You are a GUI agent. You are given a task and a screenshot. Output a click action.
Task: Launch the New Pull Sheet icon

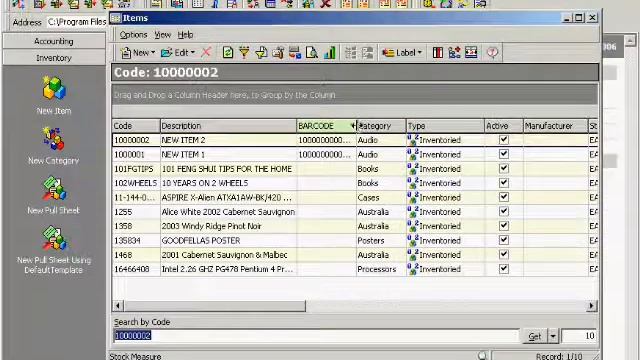coord(54,188)
